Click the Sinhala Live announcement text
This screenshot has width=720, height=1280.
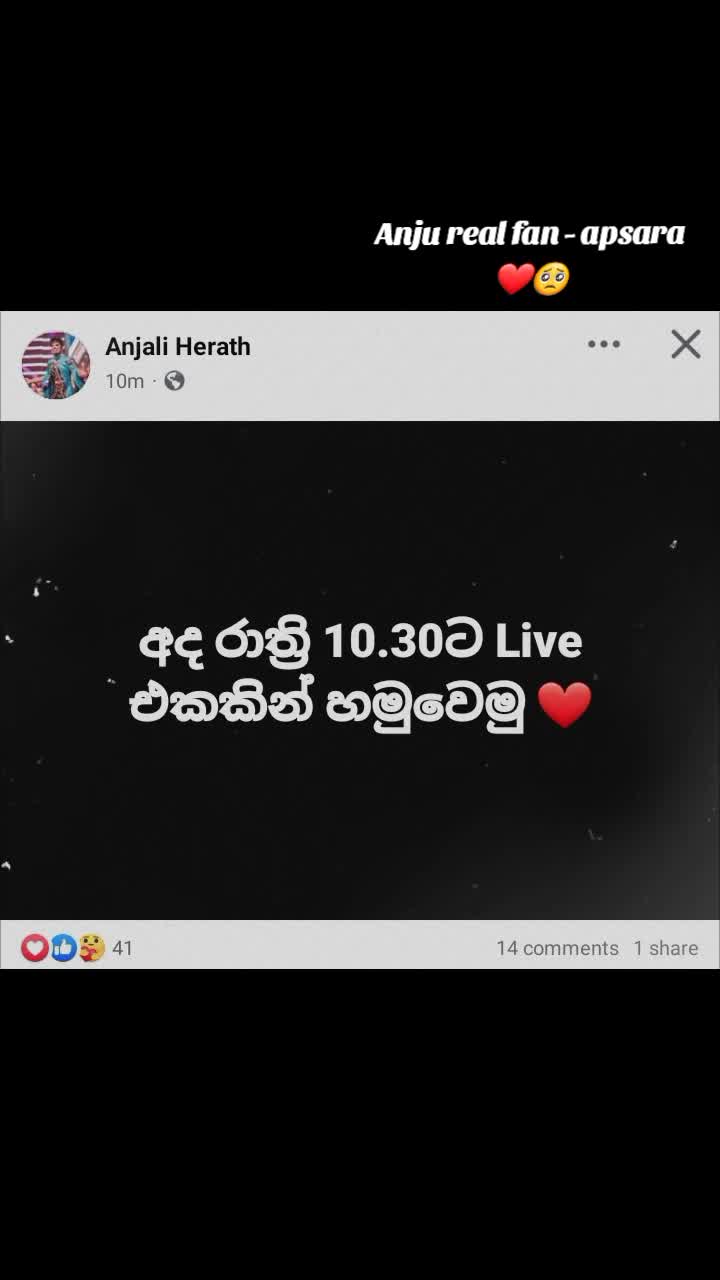(360, 674)
